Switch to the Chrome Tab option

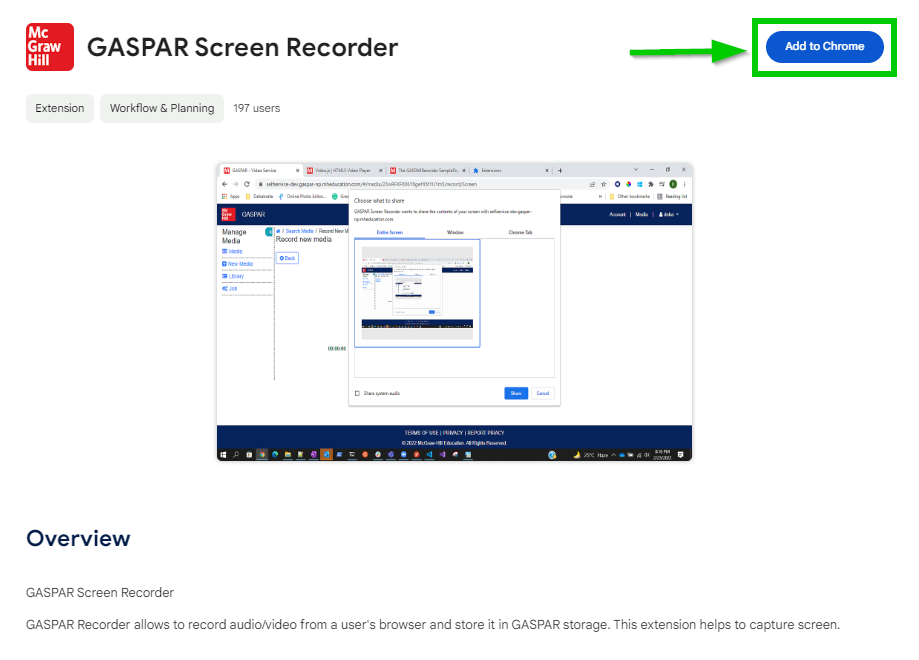click(x=520, y=233)
